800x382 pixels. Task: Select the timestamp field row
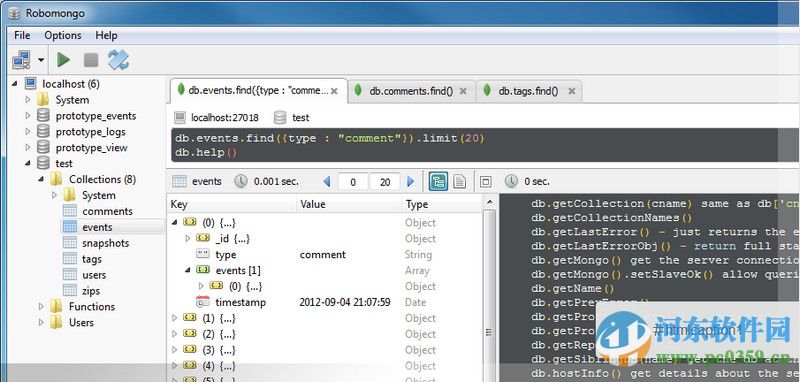(324, 302)
